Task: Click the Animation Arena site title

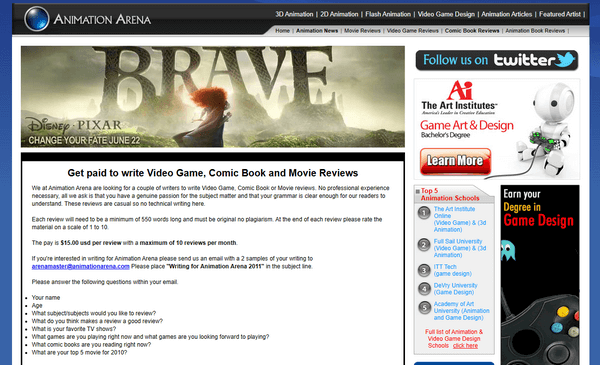Action: 102,19
